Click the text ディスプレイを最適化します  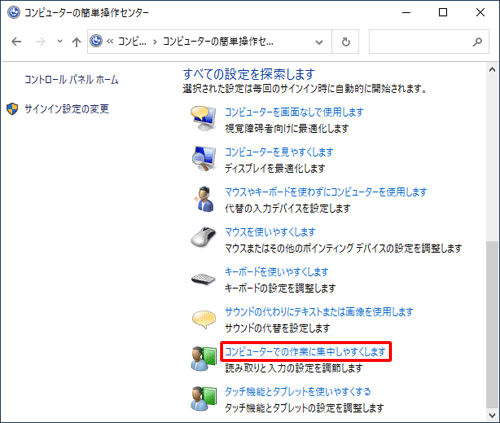(275, 168)
